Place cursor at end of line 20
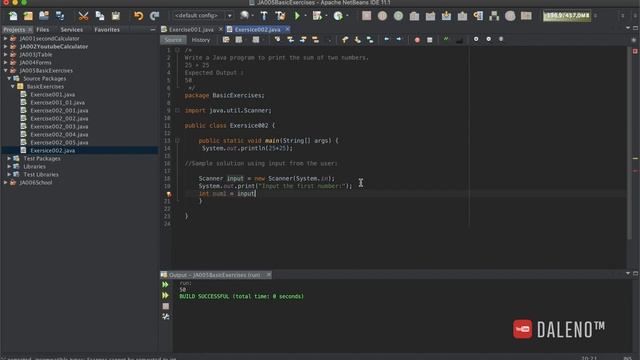The image size is (640, 360). 256,193
